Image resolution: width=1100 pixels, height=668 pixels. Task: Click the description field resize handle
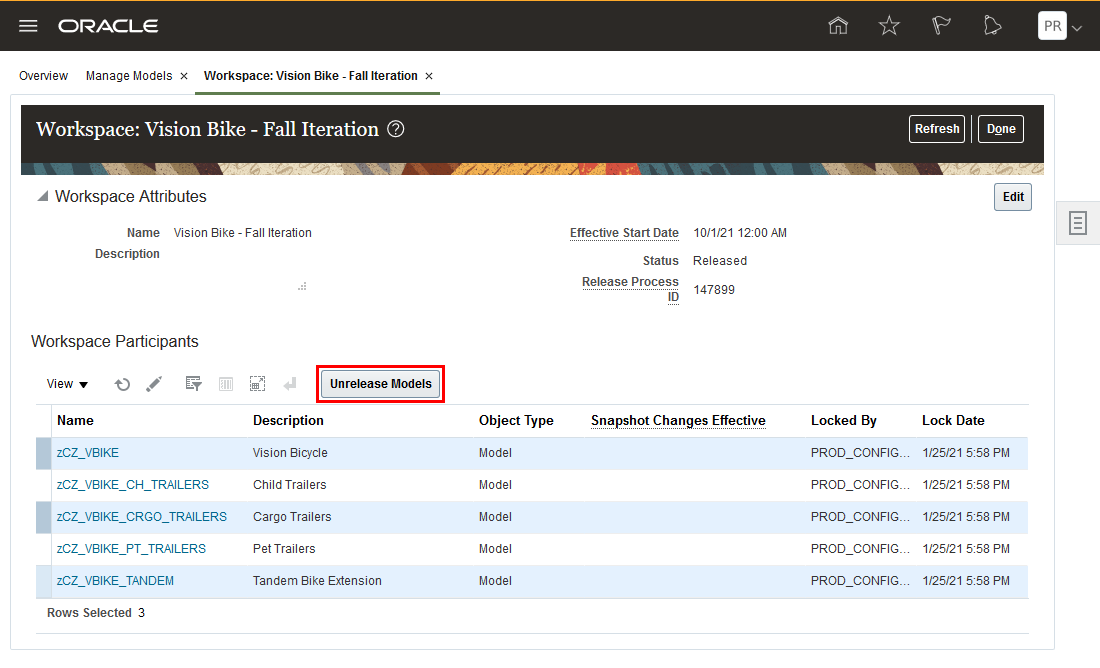302,286
